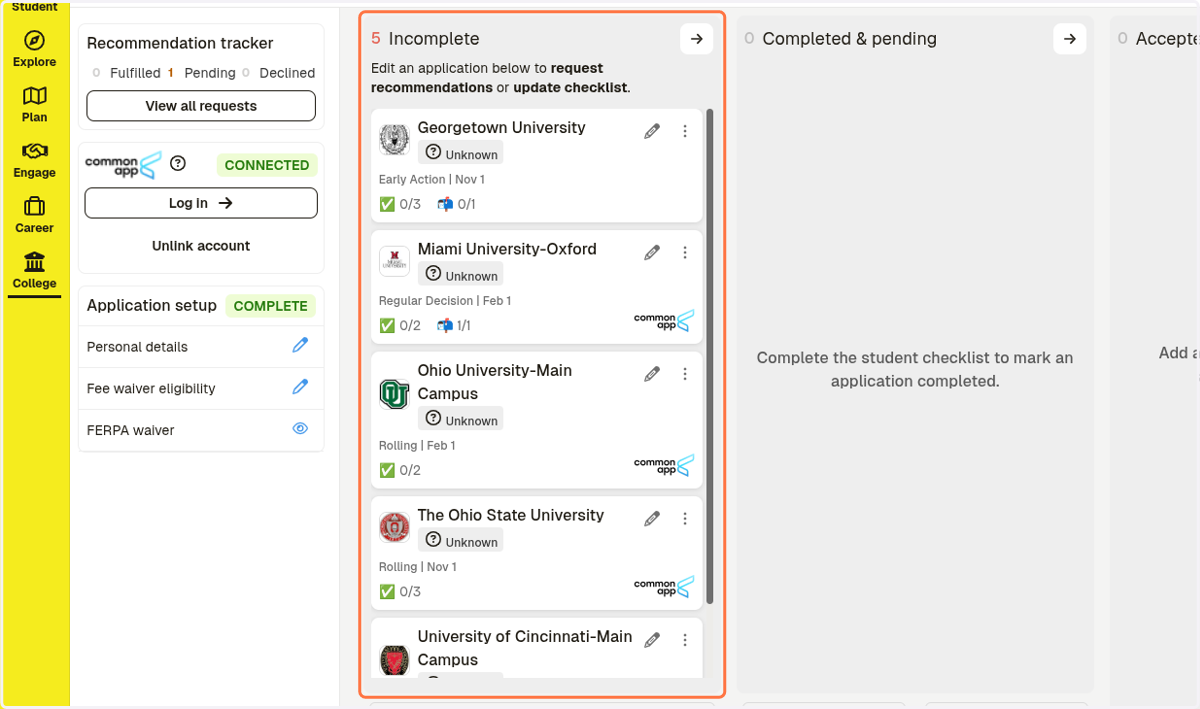
Task: View the FERPA waiver via eye icon
Action: click(300, 428)
